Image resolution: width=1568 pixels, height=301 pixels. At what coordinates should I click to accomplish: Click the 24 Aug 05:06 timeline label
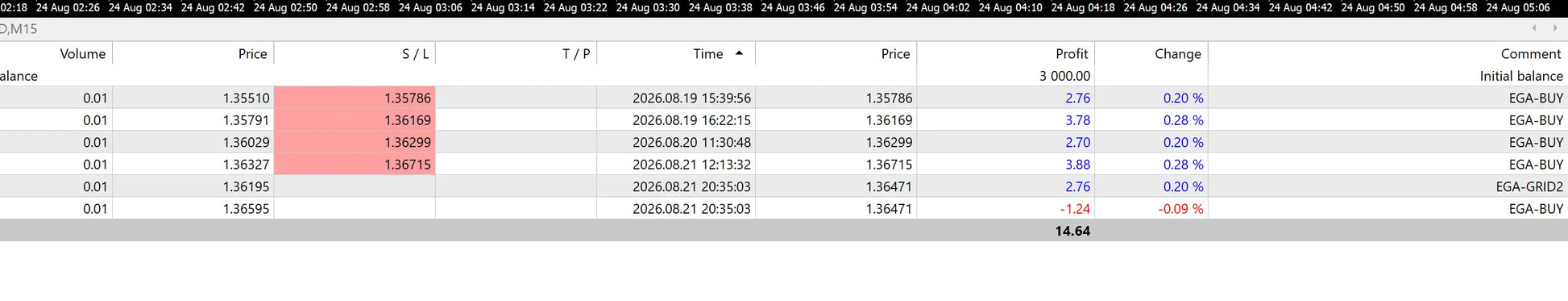click(1518, 7)
